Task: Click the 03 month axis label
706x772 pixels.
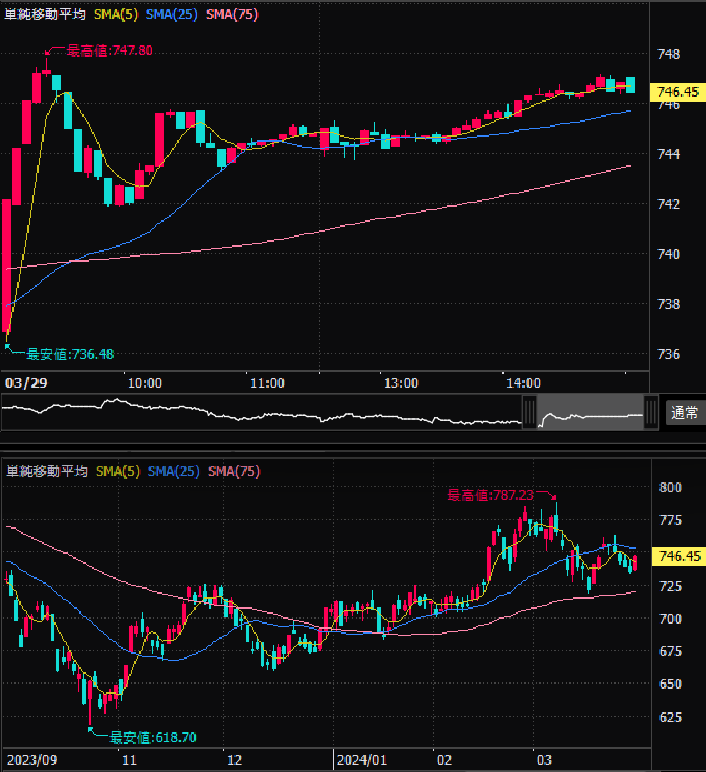Action: pos(544,760)
